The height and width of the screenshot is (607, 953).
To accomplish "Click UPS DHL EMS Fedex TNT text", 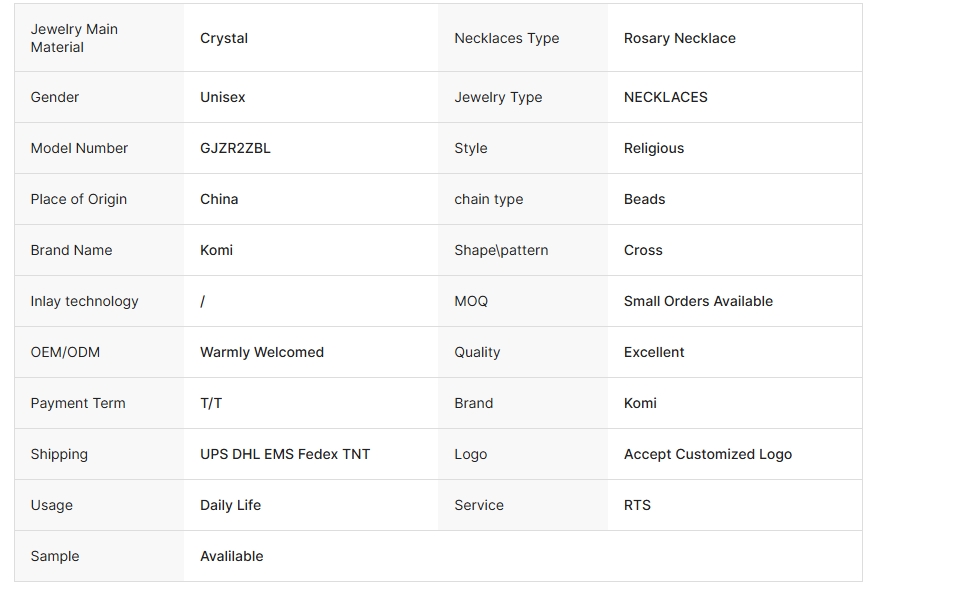I will [285, 454].
